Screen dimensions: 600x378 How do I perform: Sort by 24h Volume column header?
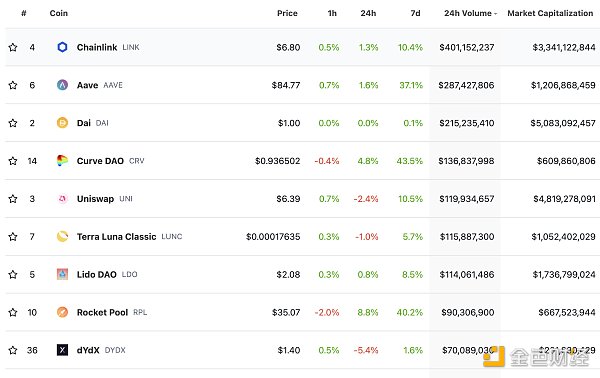point(470,13)
